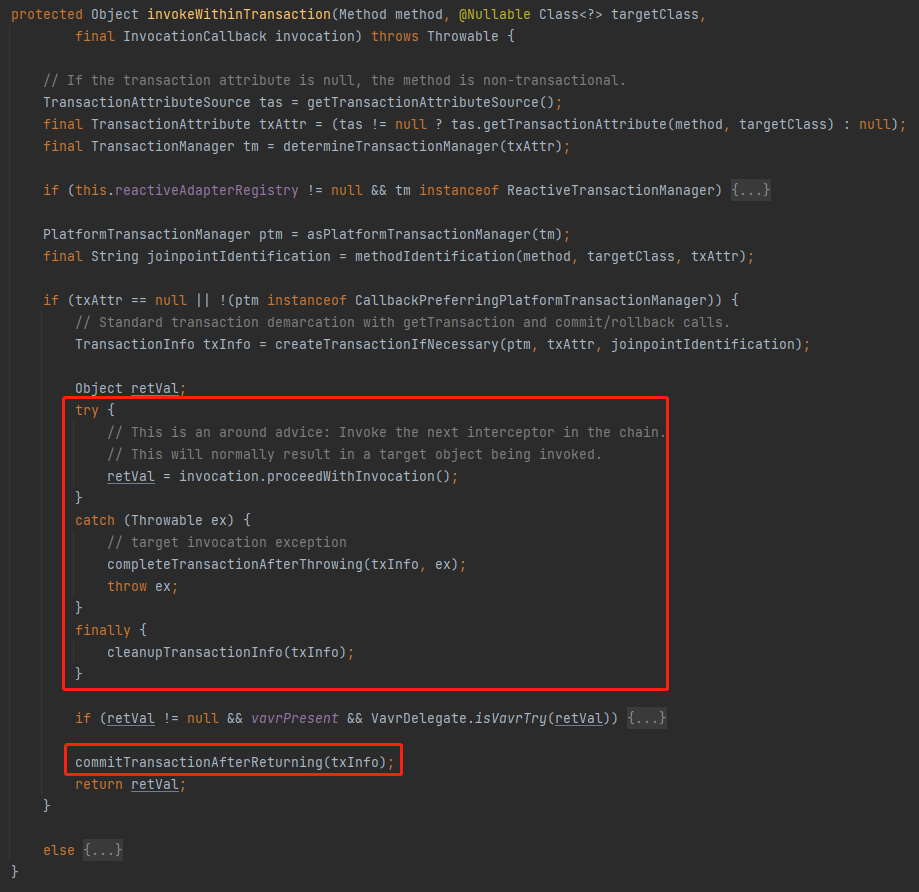Screen dimensions: 919x892
Task: Click the invokeWithinTransaction method name
Action: pyautogui.click(x=239, y=15)
